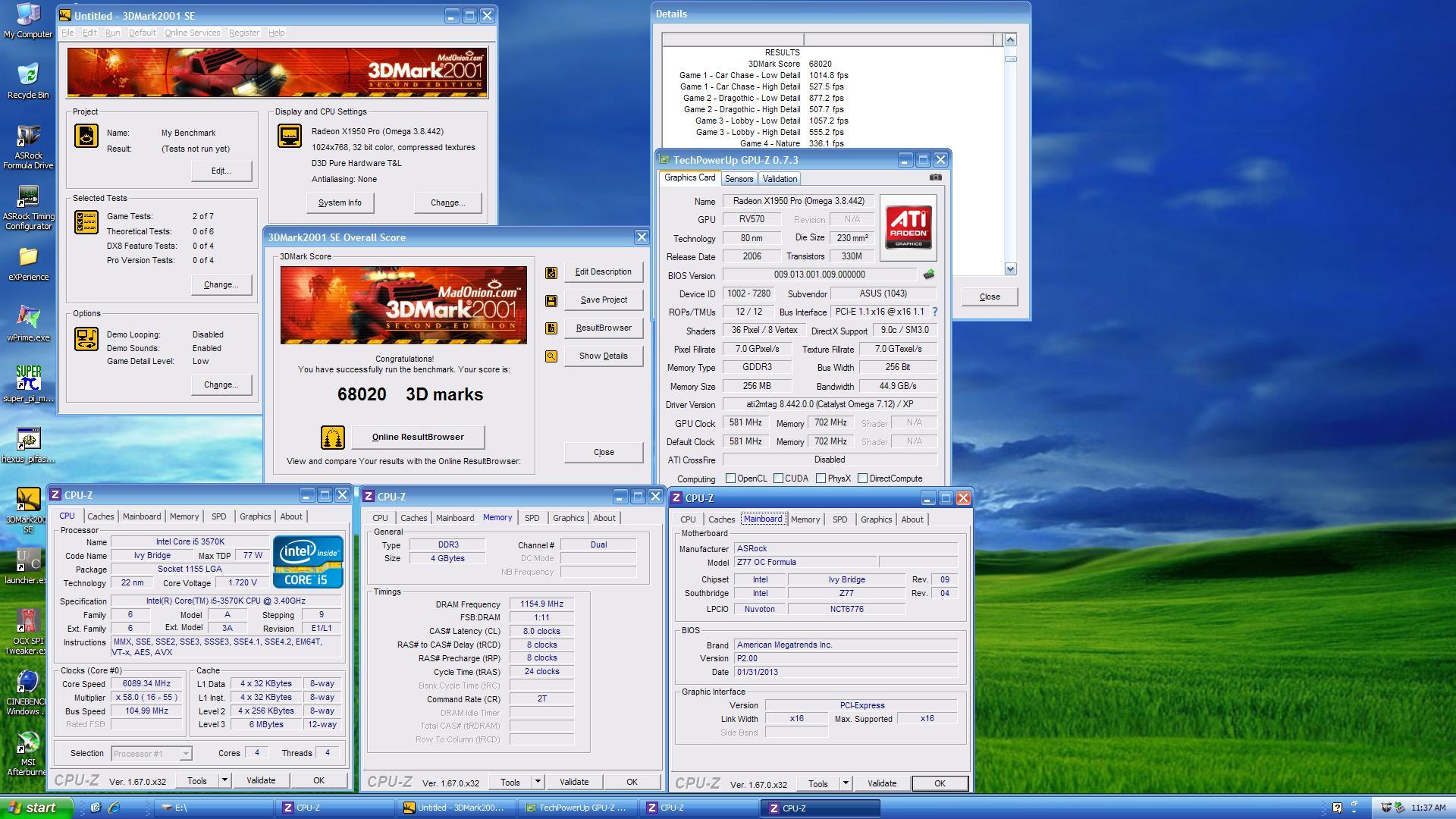Launch CINEBENCH Windows desktop icon
Image resolution: width=1456 pixels, height=819 pixels.
click(28, 692)
